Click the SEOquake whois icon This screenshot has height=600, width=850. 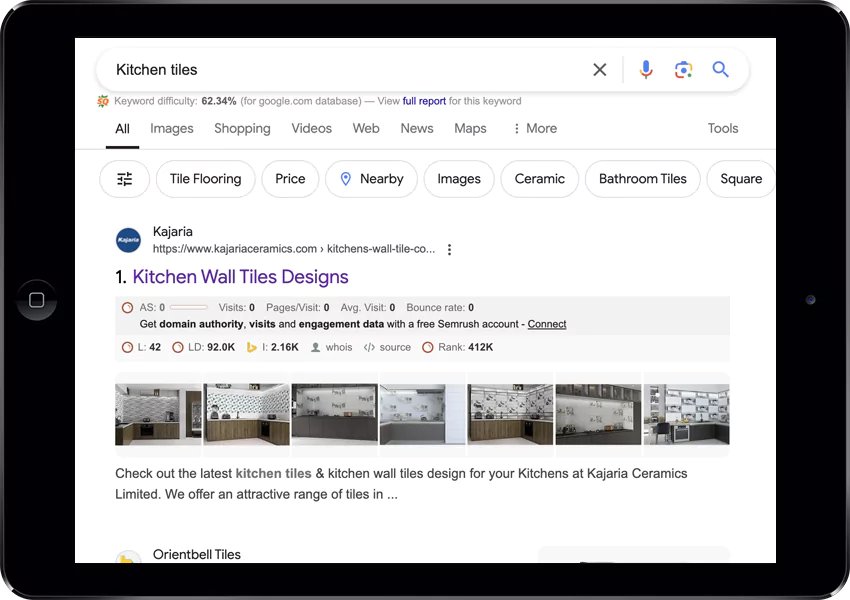click(317, 347)
